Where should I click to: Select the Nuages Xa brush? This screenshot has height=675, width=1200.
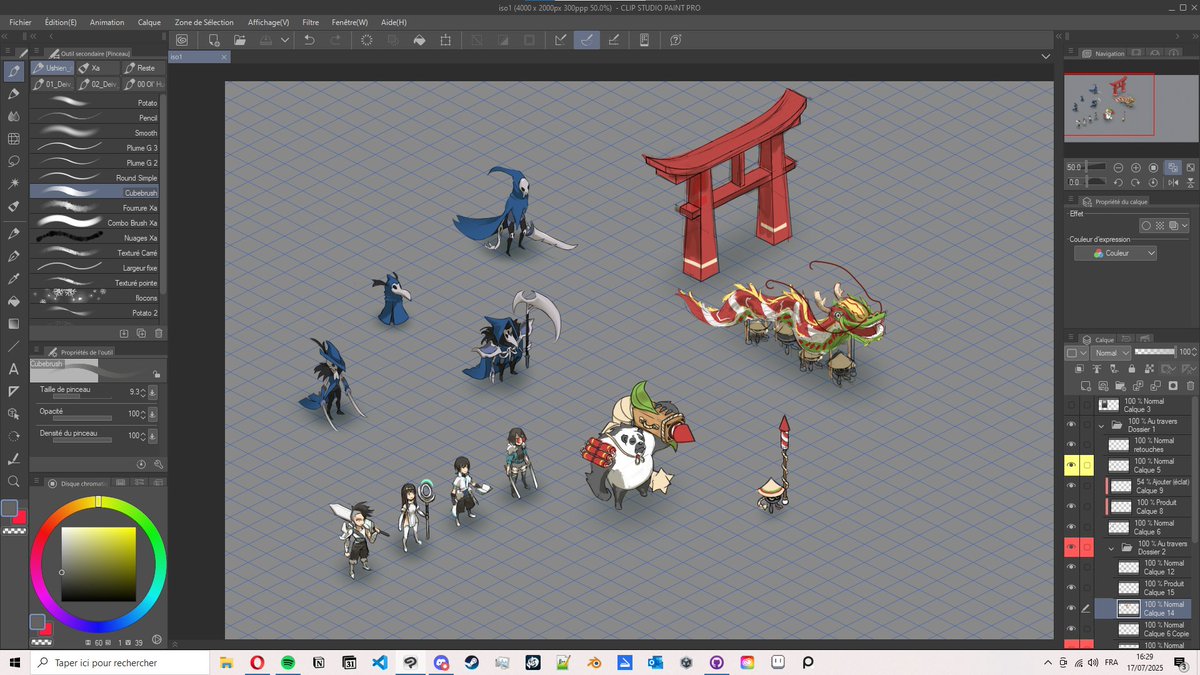96,238
